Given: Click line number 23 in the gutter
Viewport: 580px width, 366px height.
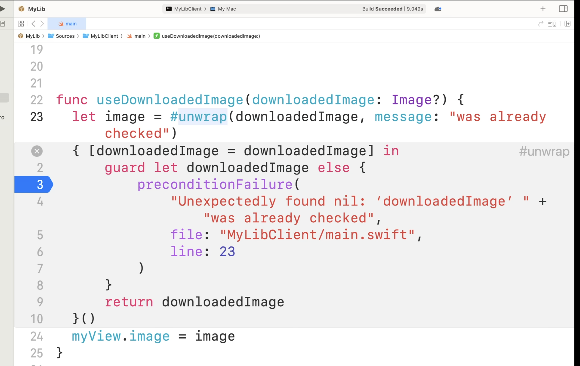Looking at the screenshot, I should click(37, 117).
